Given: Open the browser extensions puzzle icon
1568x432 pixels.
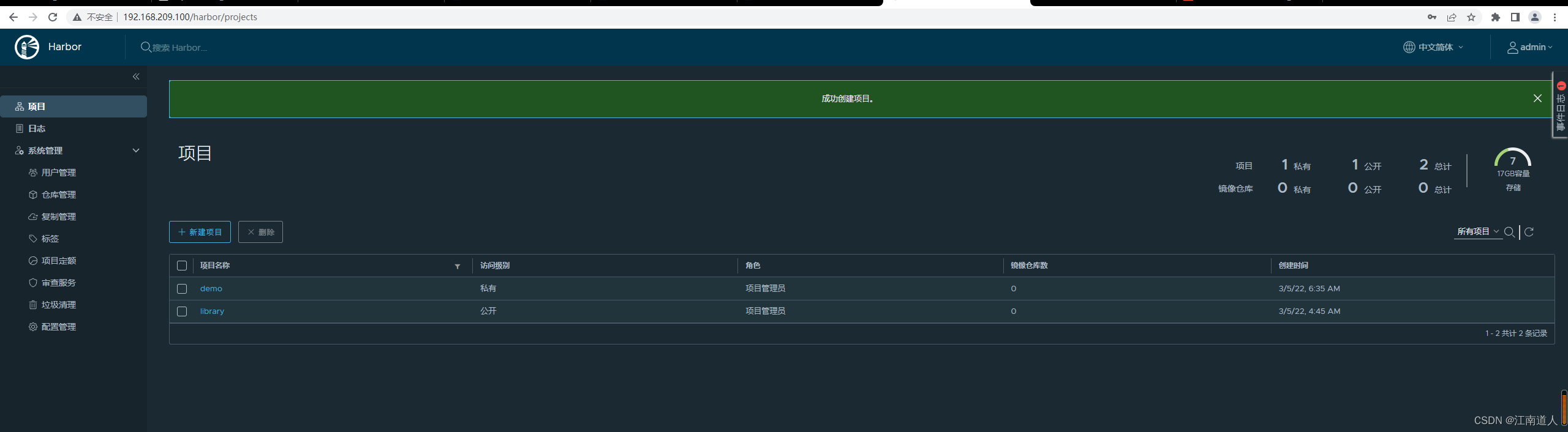Looking at the screenshot, I should click(x=1496, y=17).
